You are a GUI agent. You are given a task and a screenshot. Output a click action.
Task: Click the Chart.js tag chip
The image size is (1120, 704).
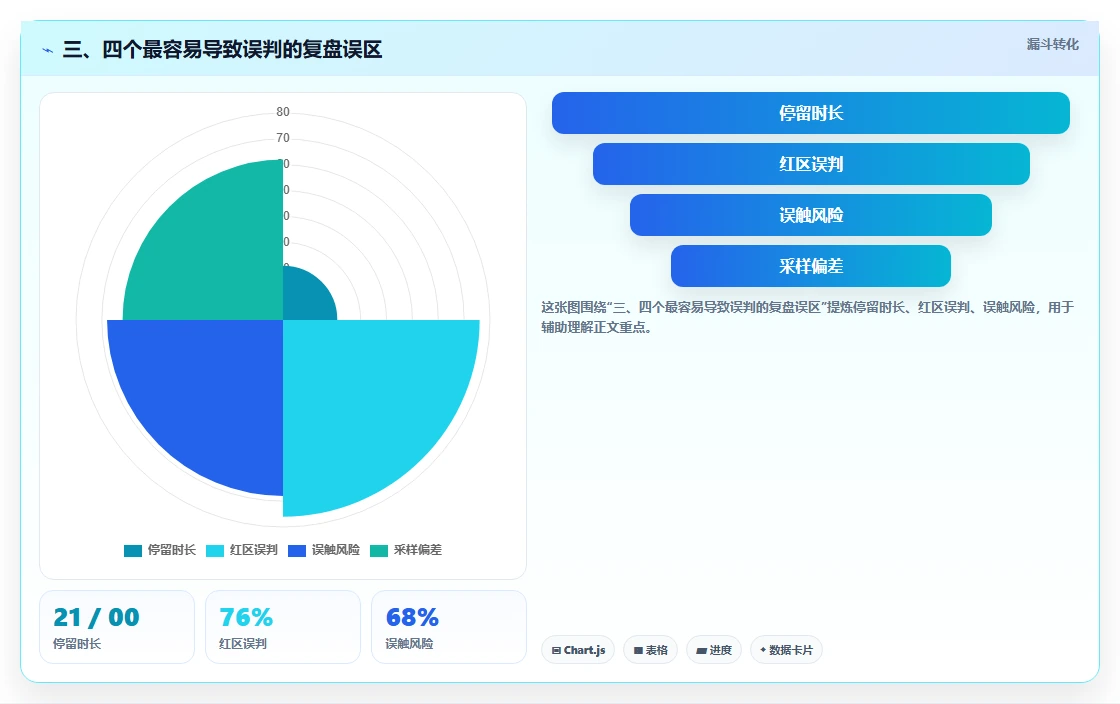click(578, 650)
